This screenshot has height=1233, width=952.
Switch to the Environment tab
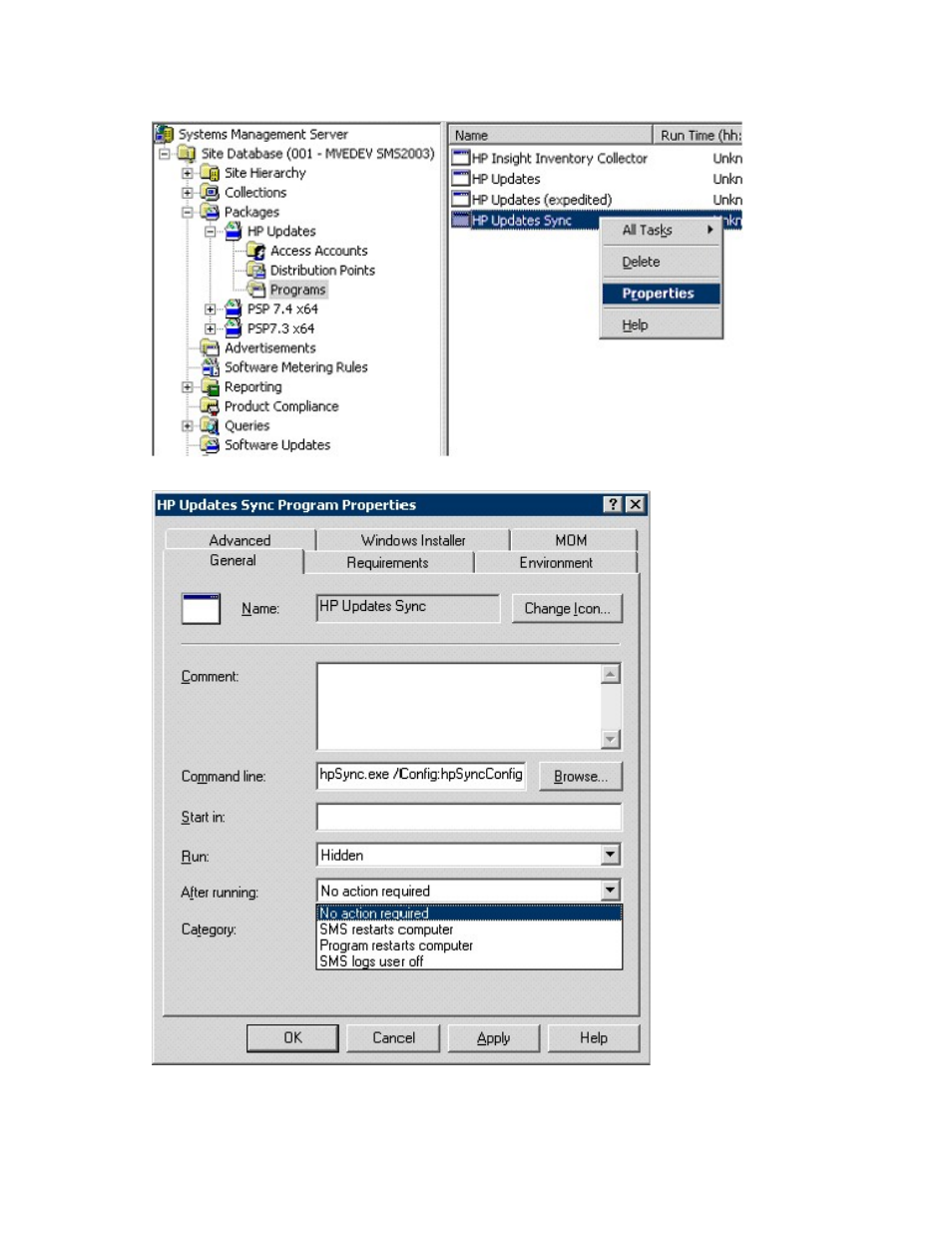[x=556, y=563]
